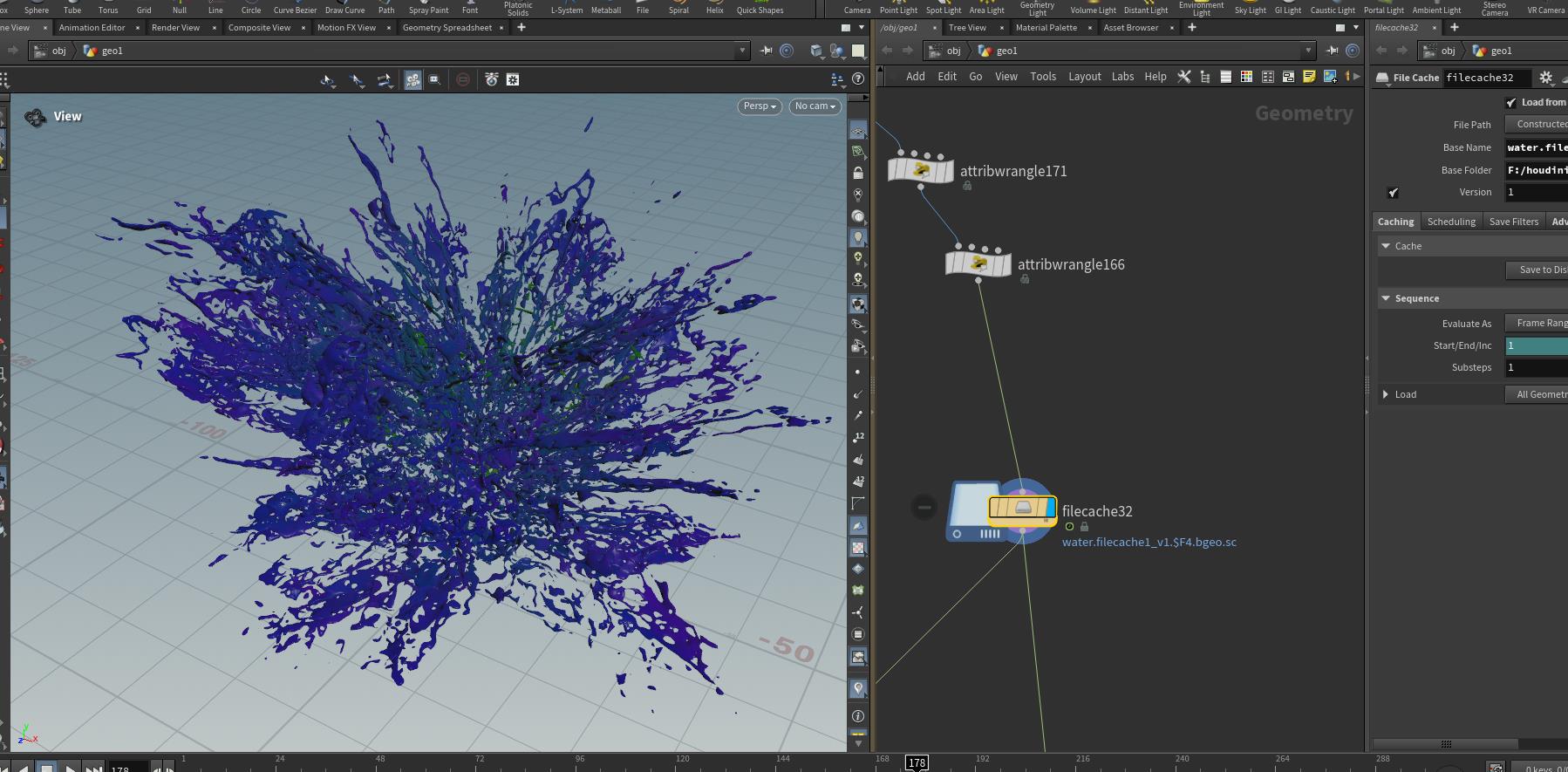Click the viewport lock icon in right toolbar
This screenshot has width=1568, height=772.
click(858, 173)
